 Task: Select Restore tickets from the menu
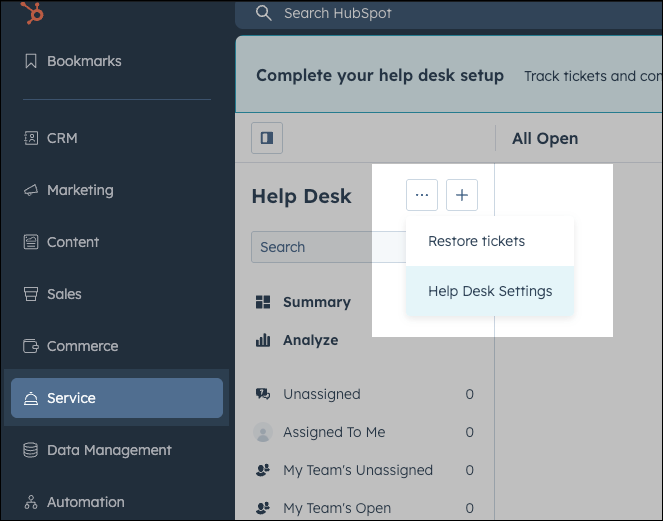point(490,241)
